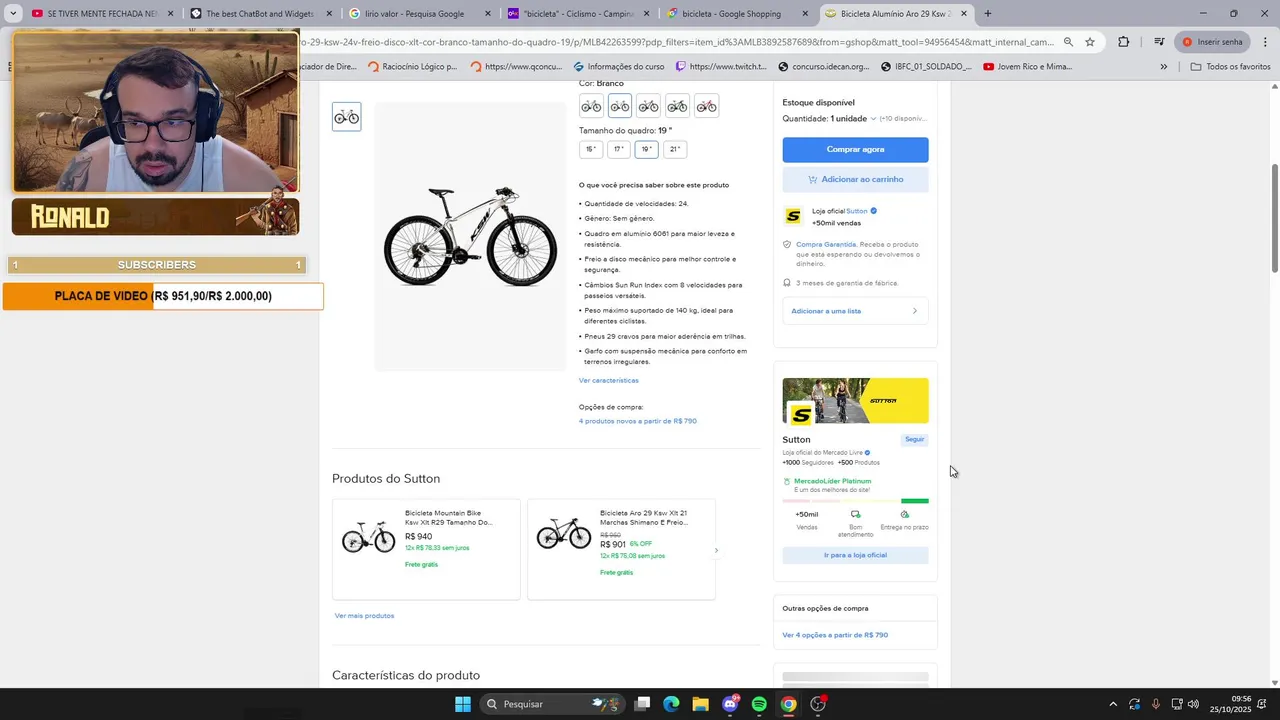The image size is (1280, 720).
Task: Open Ver características link
Action: 608,380
